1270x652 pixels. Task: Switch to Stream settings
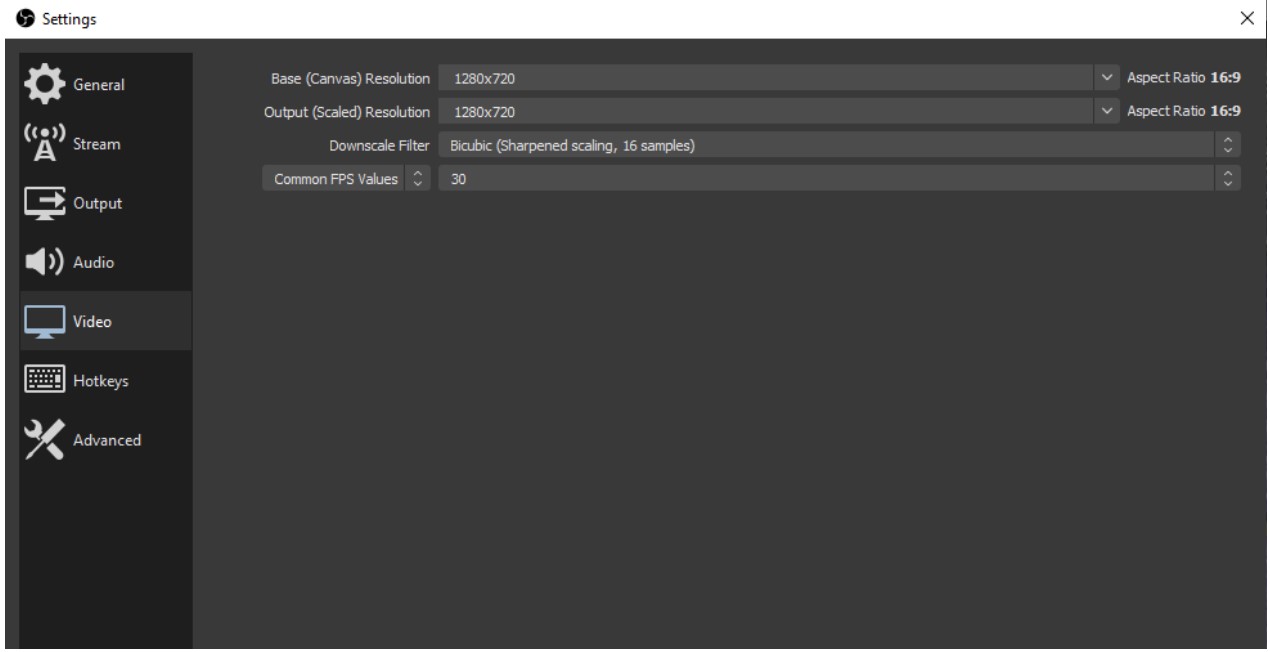[106, 143]
